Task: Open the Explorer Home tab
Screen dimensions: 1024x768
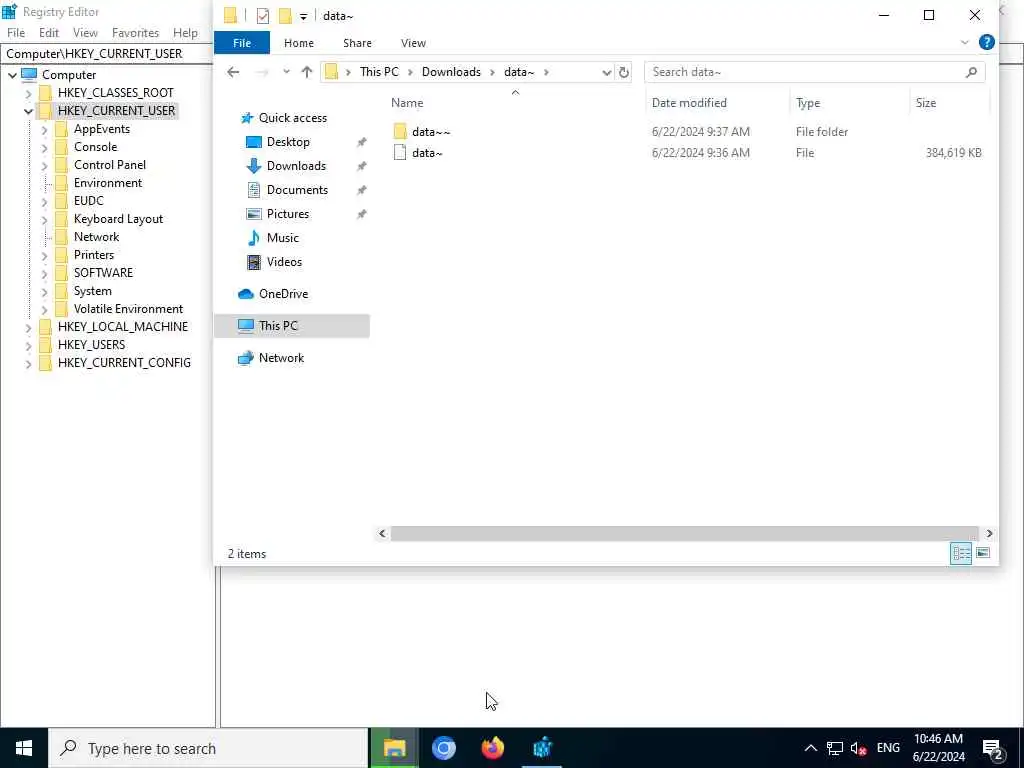Action: coord(298,42)
